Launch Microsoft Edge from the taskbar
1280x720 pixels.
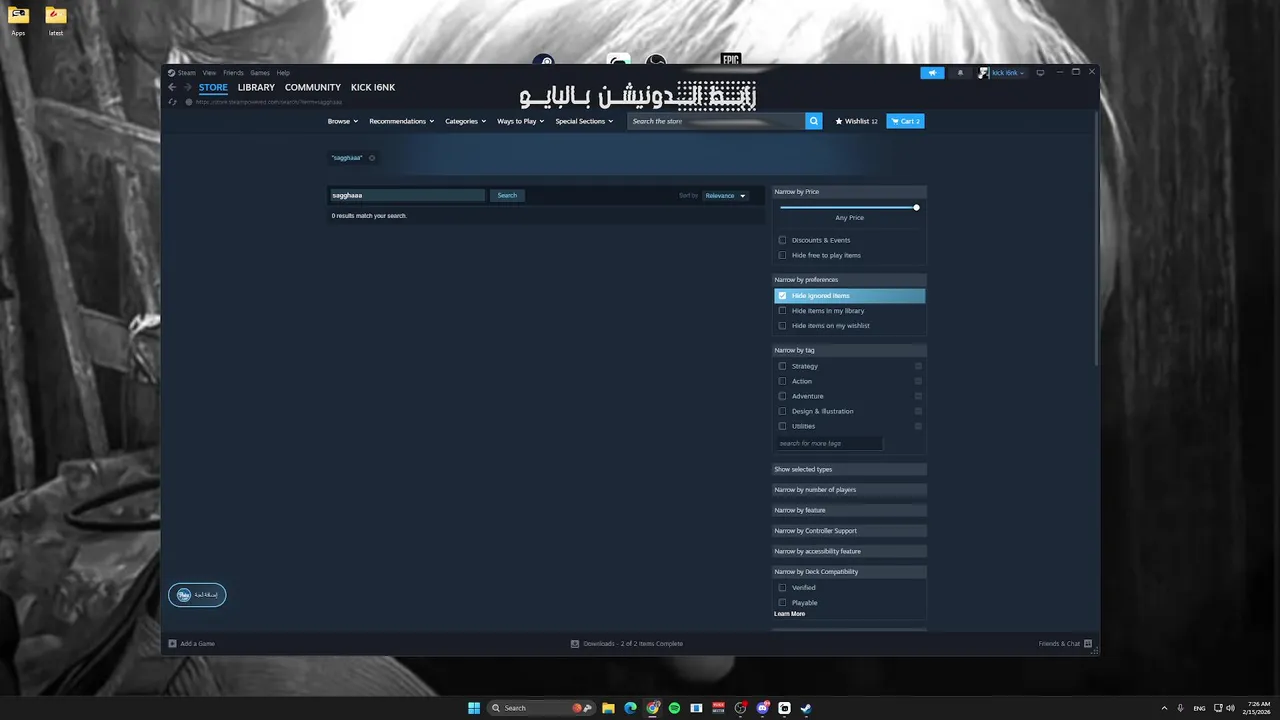[630, 708]
